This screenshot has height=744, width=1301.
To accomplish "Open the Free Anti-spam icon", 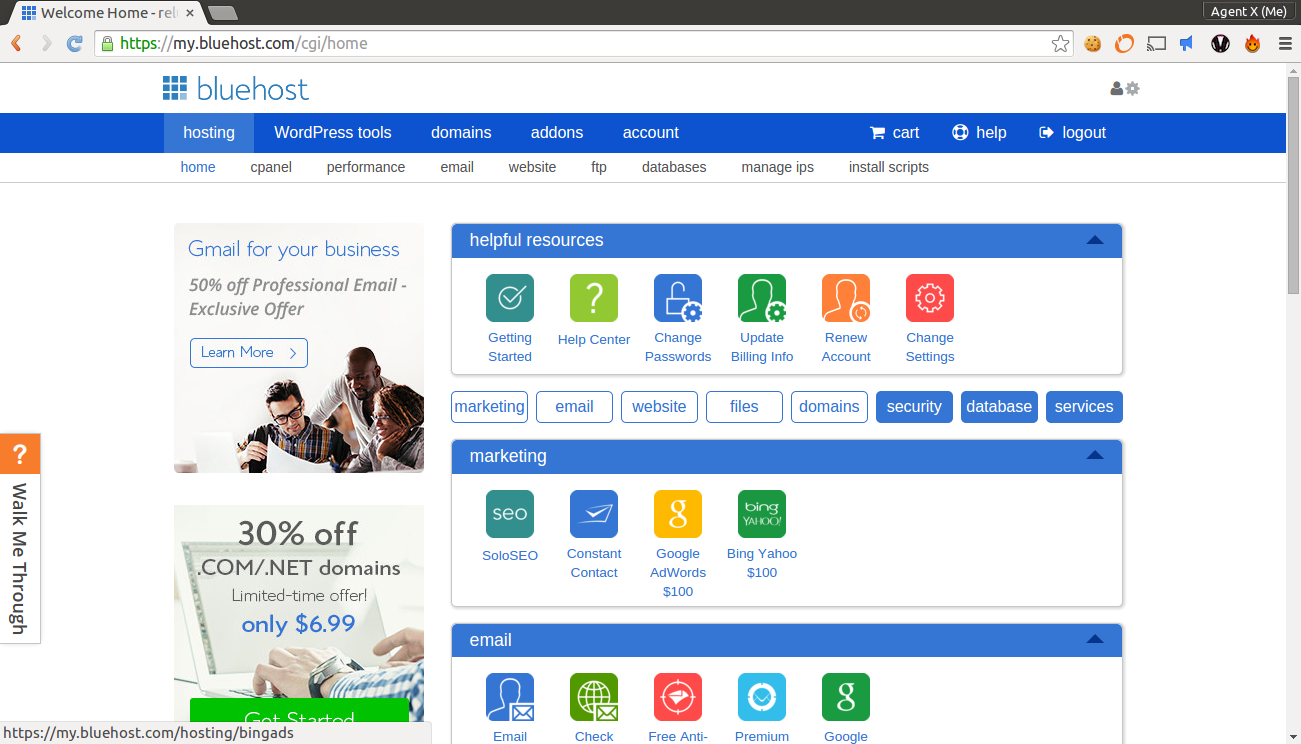I will tap(678, 697).
